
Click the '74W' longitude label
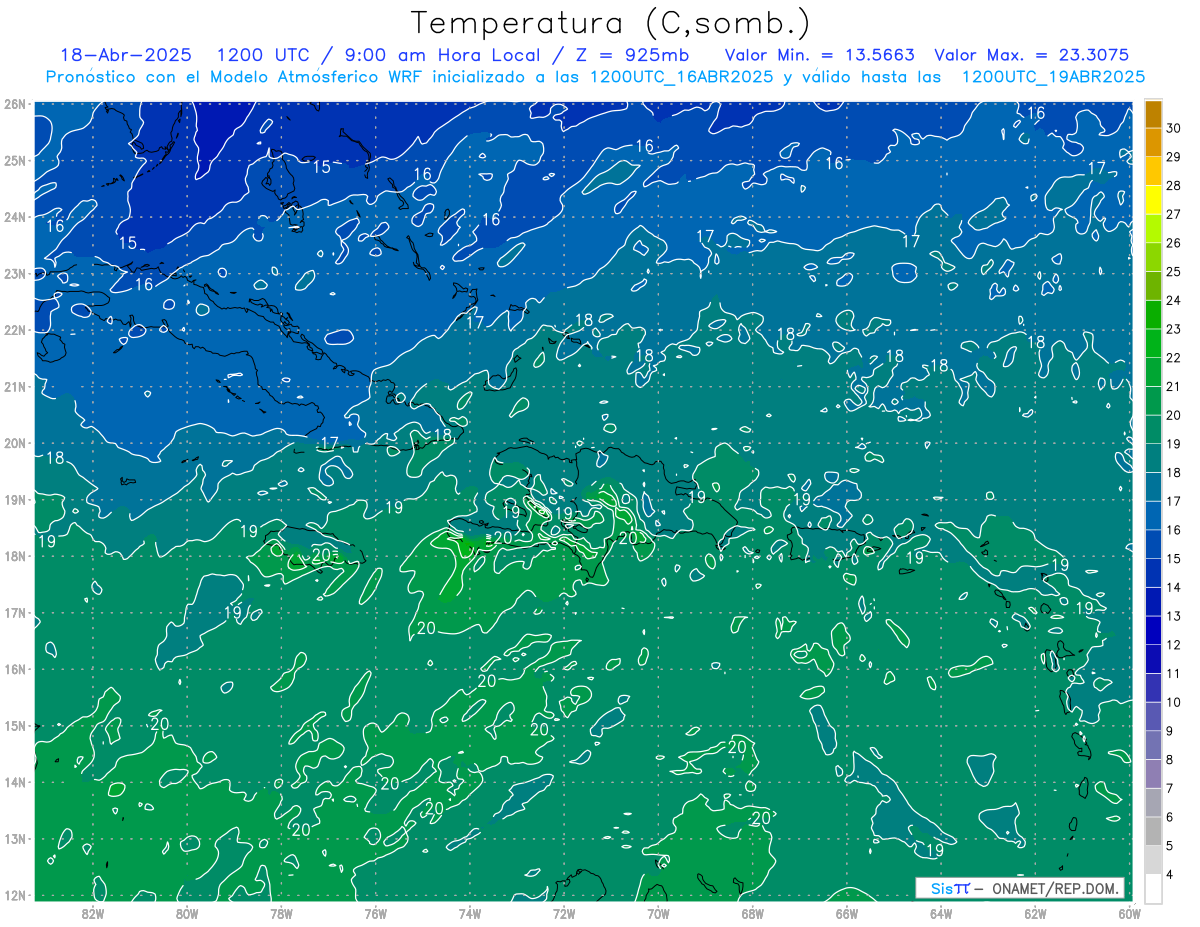tap(469, 913)
